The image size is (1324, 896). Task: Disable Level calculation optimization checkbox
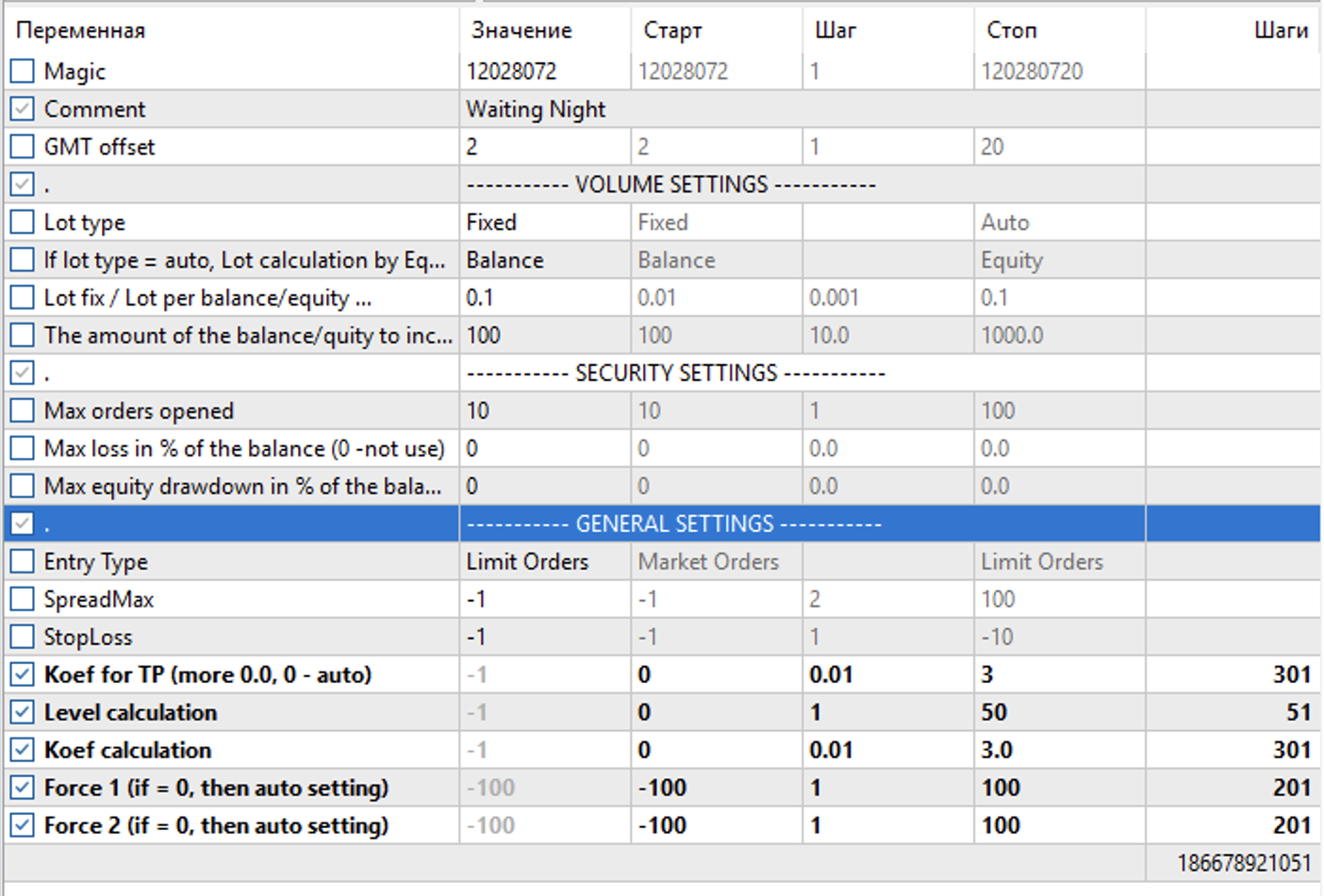[23, 712]
